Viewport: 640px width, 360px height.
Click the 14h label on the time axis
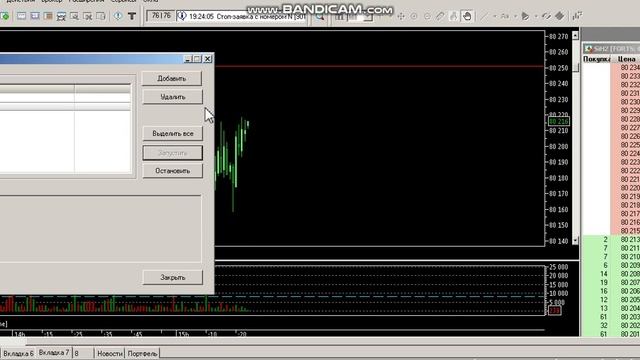[x=20, y=334]
